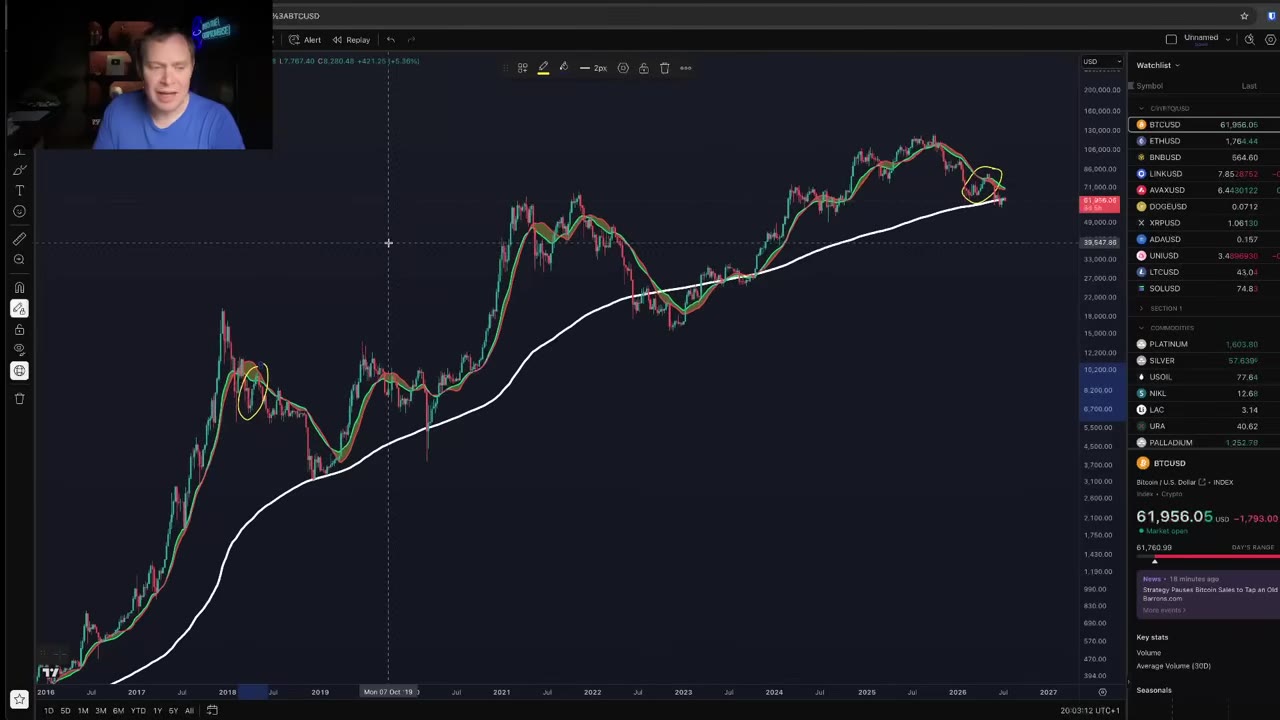Toggle the globe sync drawings button

point(19,371)
